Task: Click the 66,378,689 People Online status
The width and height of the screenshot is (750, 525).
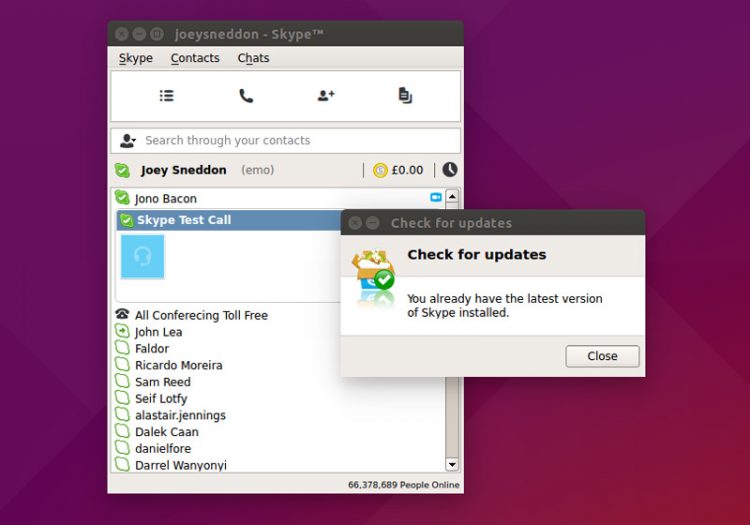Action: [x=404, y=485]
